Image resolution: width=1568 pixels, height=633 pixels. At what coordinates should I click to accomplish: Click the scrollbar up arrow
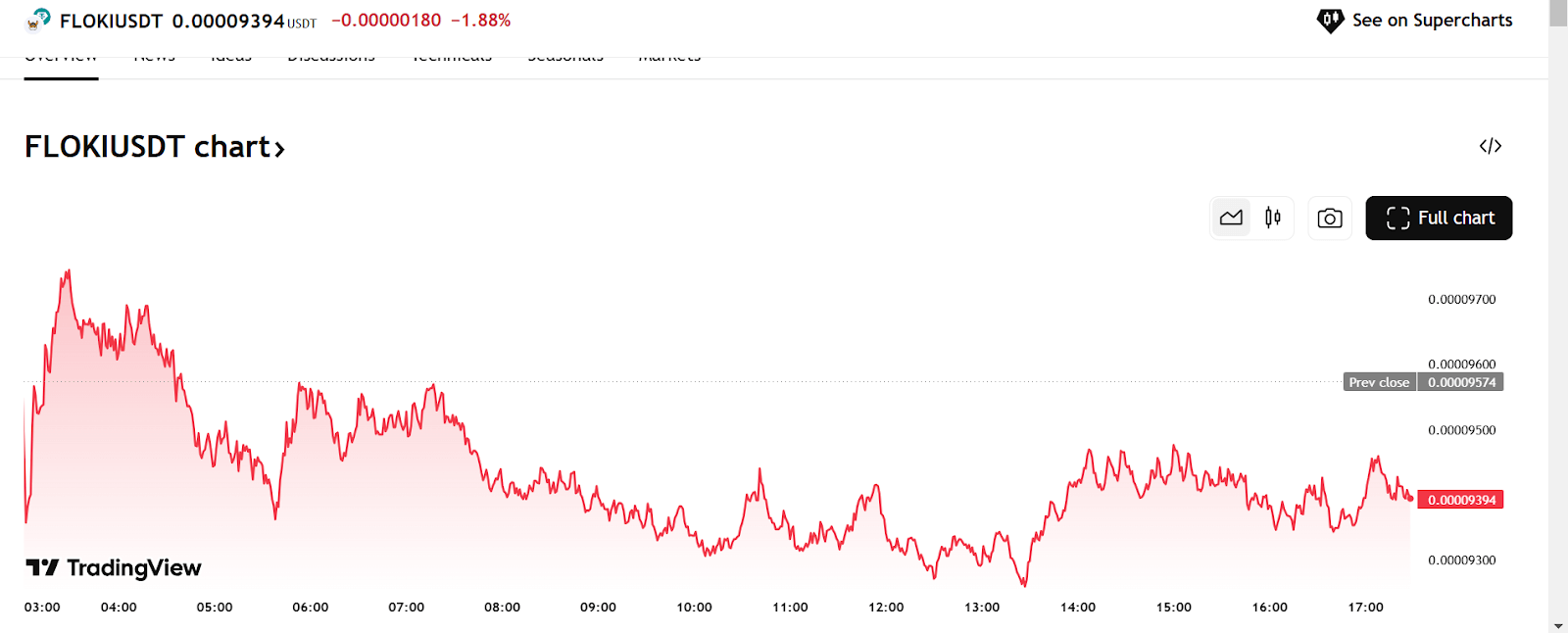(x=1558, y=5)
